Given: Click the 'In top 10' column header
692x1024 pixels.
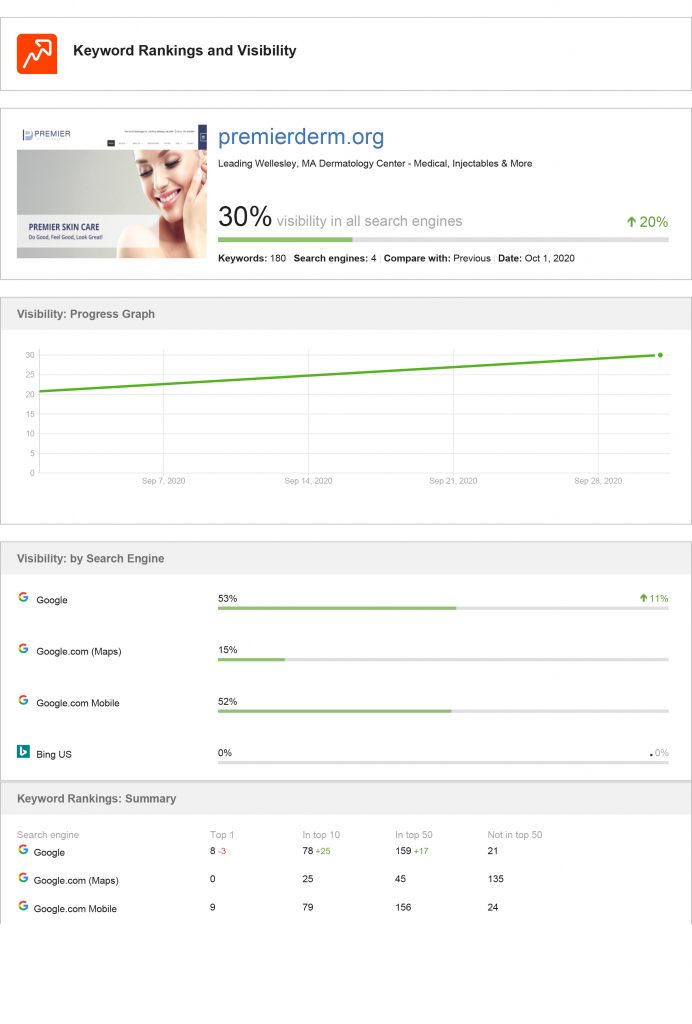Looking at the screenshot, I should coord(321,835).
